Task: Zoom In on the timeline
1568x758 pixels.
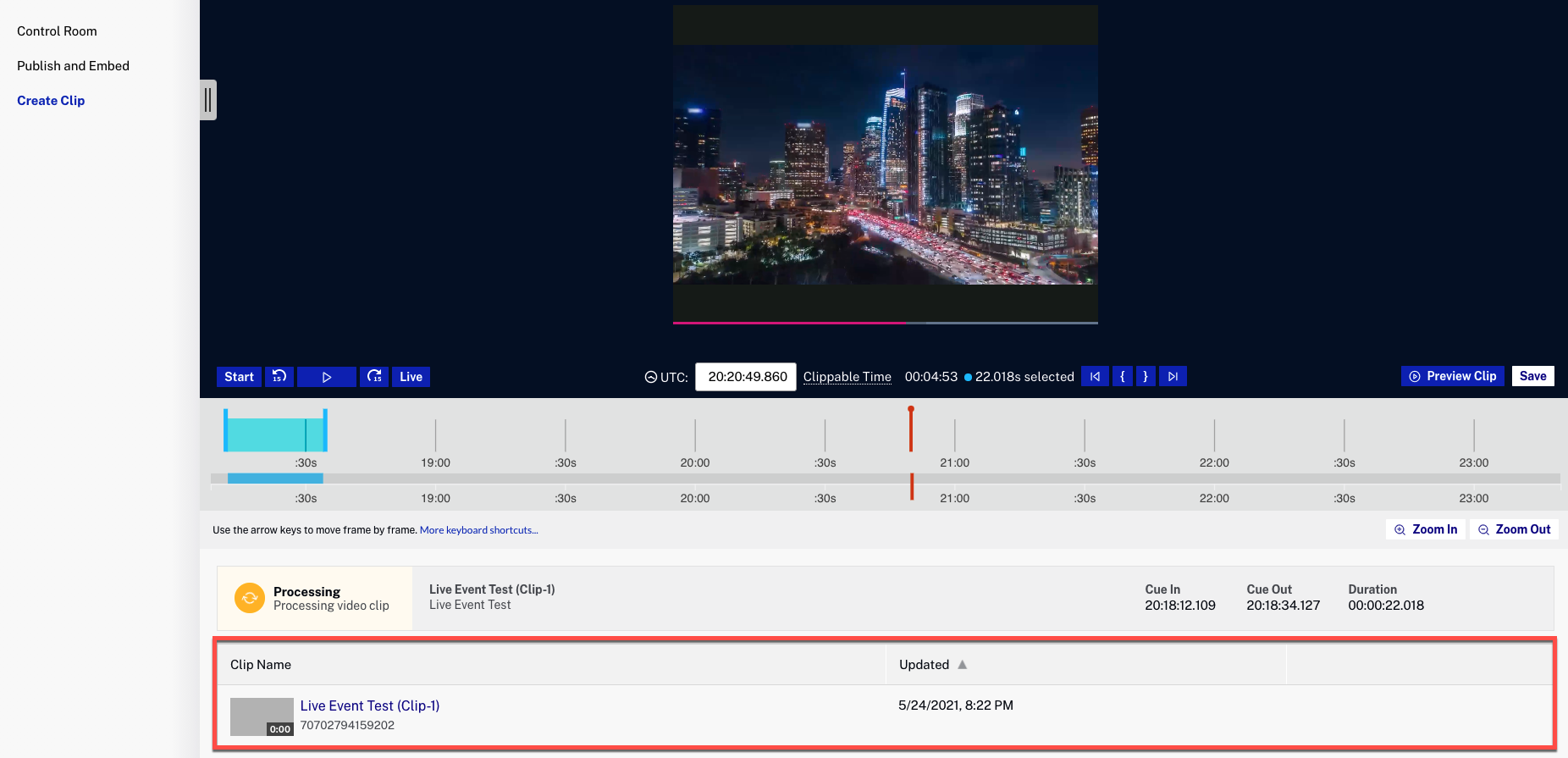Action: pyautogui.click(x=1426, y=529)
